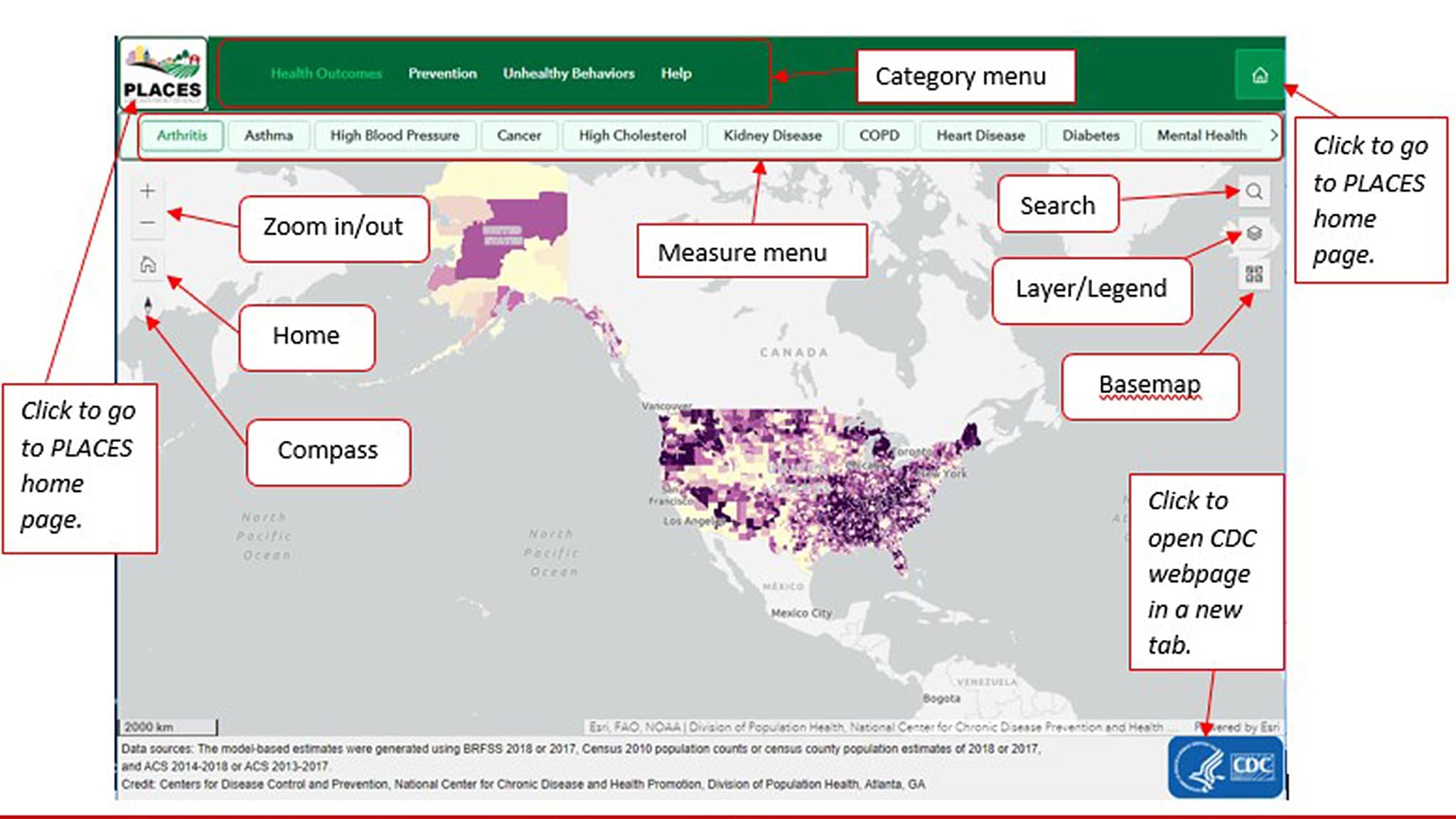1456x819 pixels.
Task: Open the Layer/Legend panel
Action: pos(1254,233)
